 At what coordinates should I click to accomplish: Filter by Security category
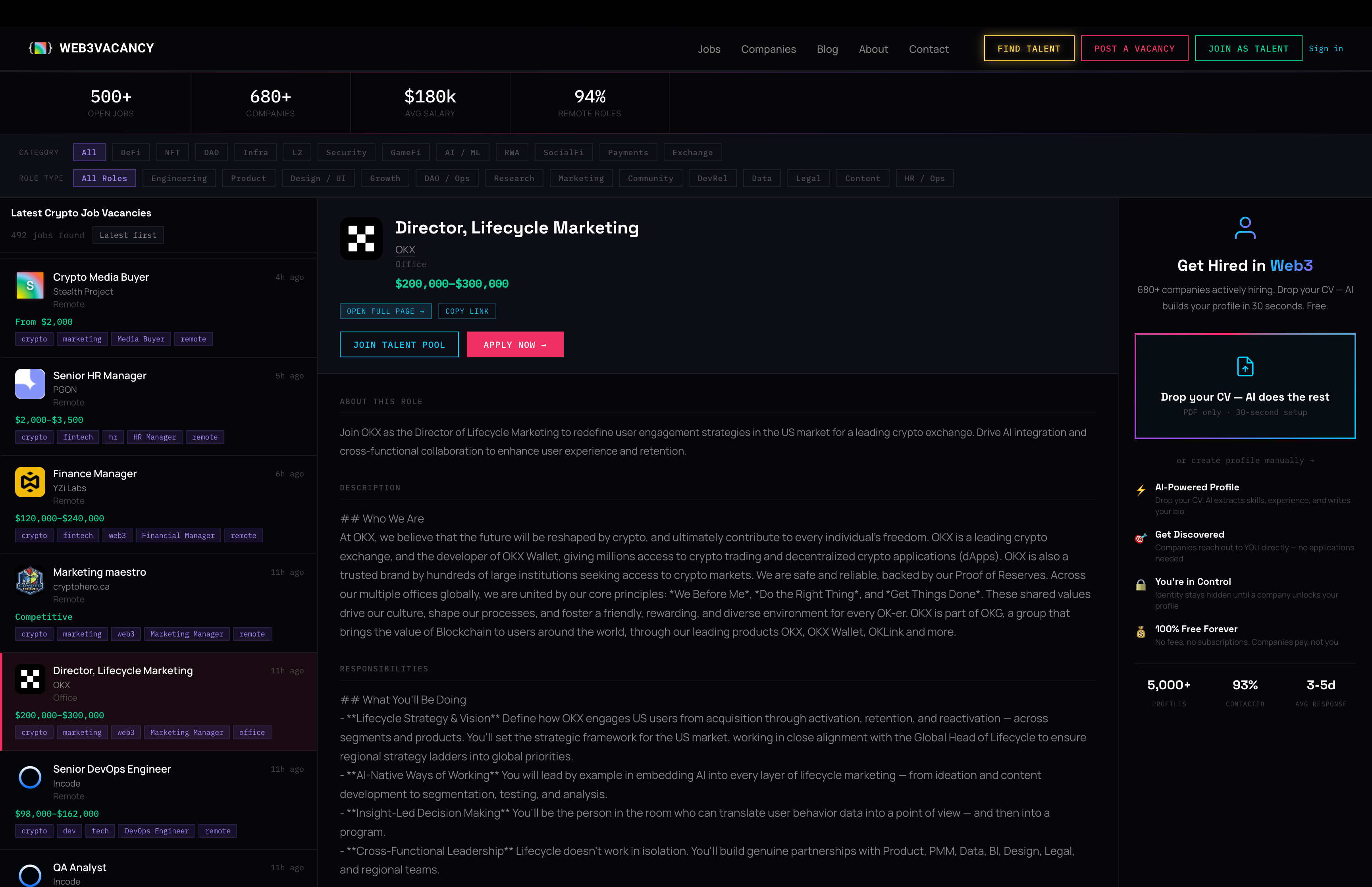[346, 152]
